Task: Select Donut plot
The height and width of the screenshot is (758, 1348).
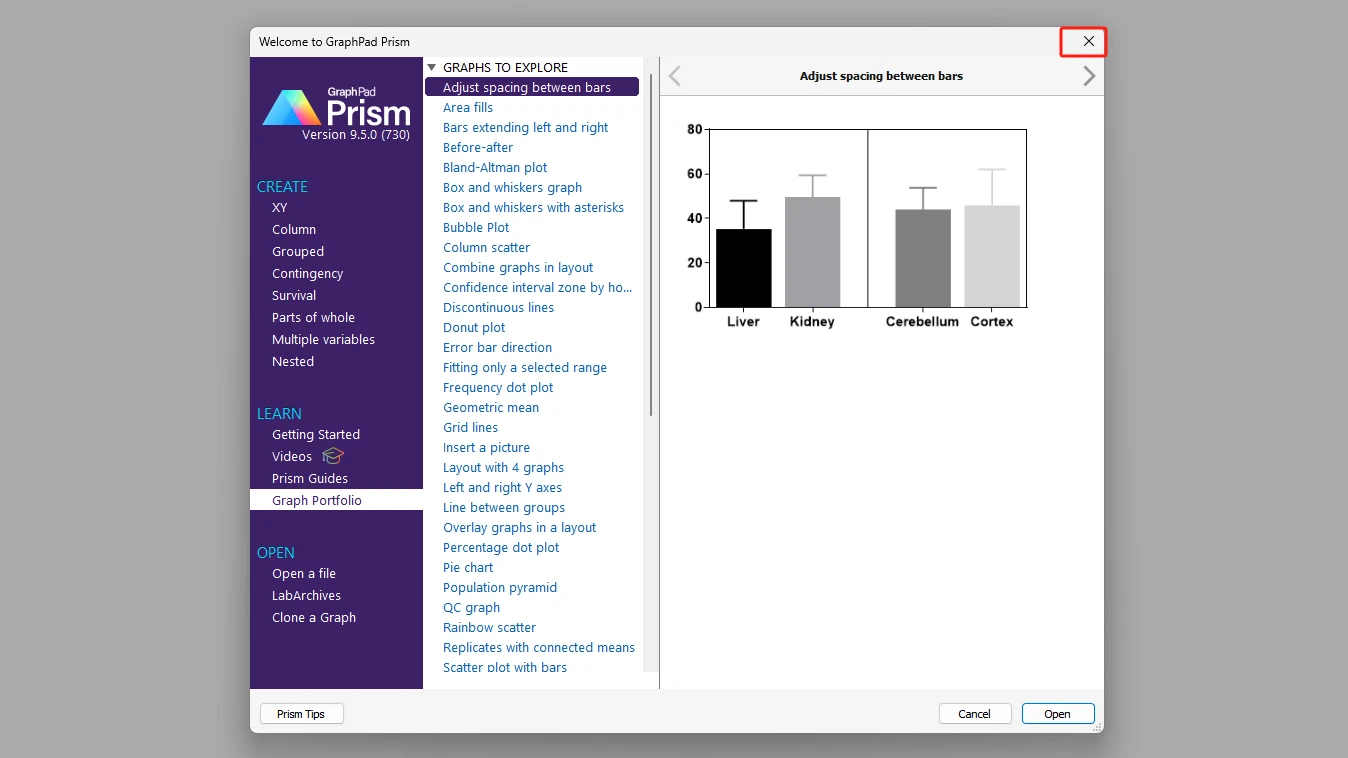Action: tap(474, 327)
